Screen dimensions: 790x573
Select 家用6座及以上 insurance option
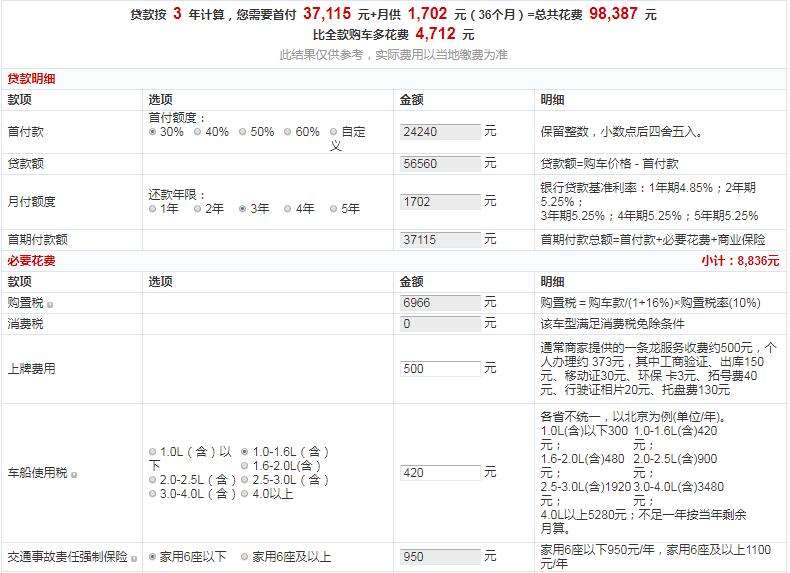point(245,557)
